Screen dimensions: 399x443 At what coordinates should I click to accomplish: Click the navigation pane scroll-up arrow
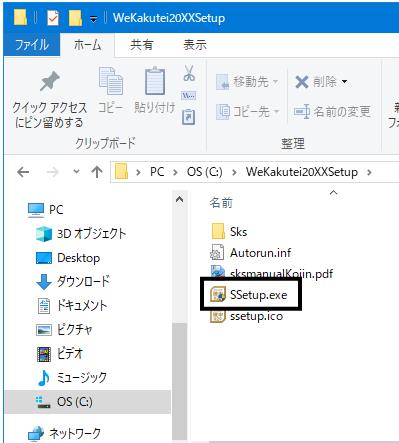[179, 200]
